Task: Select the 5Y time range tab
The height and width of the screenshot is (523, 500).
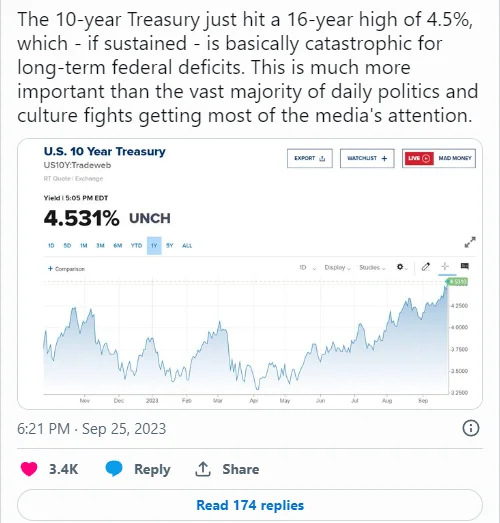Action: pos(170,245)
